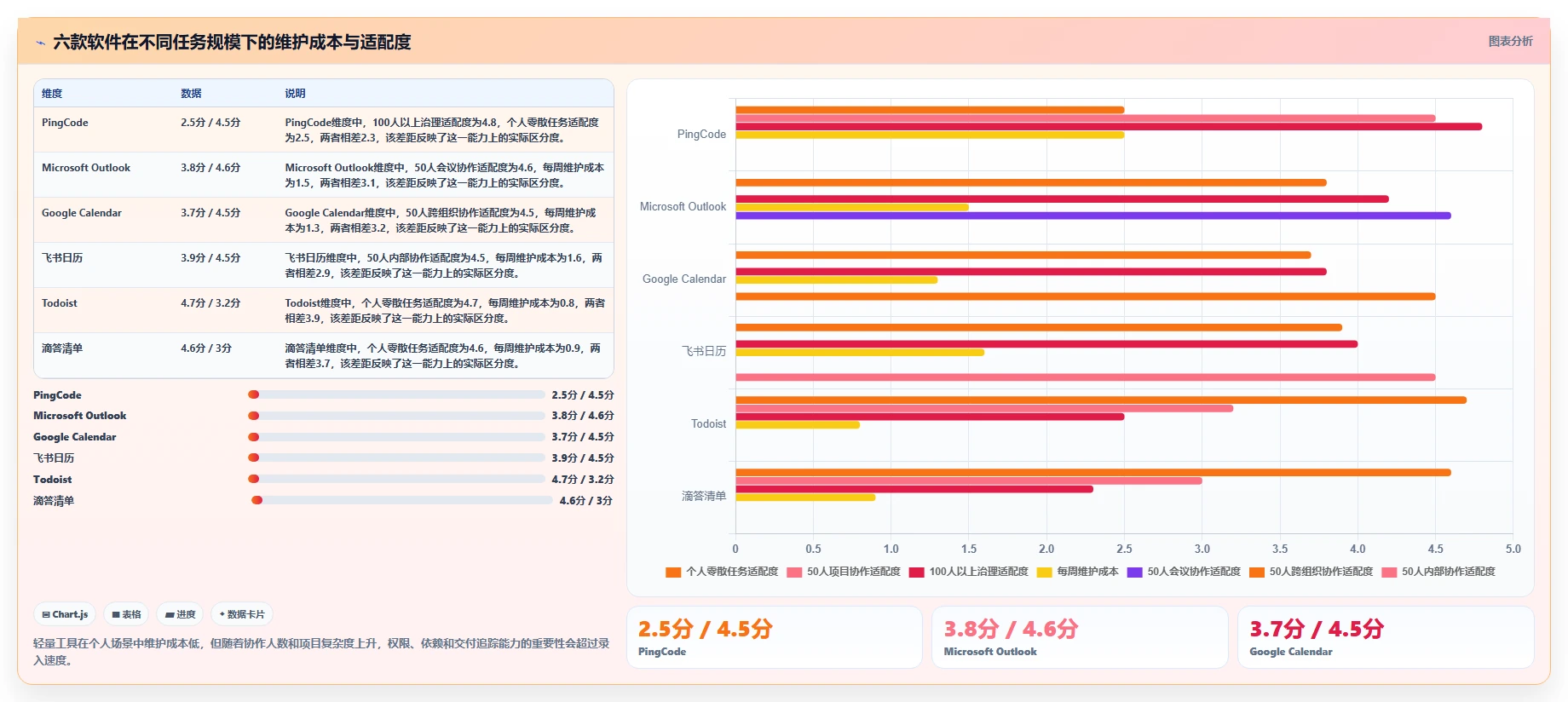This screenshot has height=702, width=1568.
Task: Click the 飞书日历 label on chart axis
Action: tap(704, 351)
